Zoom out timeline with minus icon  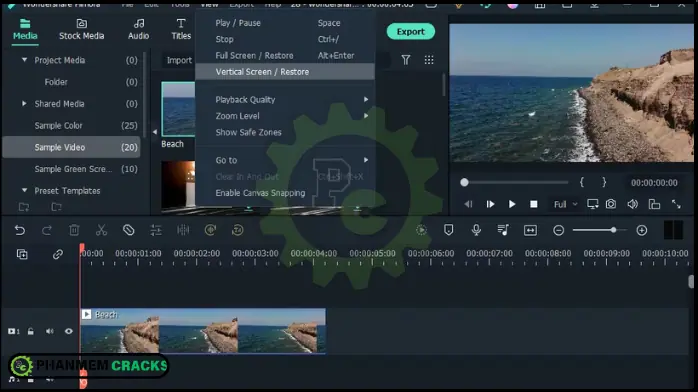click(558, 230)
